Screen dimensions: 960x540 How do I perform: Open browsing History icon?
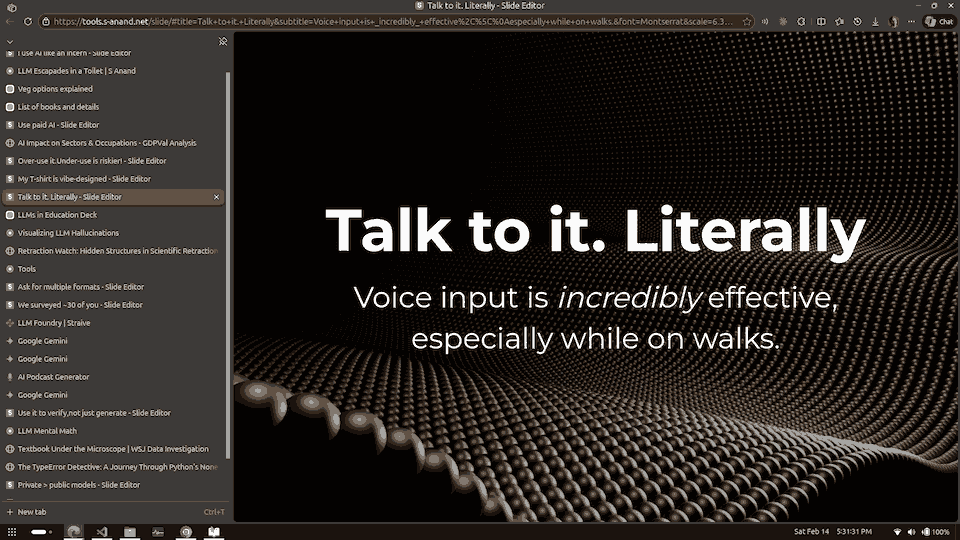tap(857, 21)
